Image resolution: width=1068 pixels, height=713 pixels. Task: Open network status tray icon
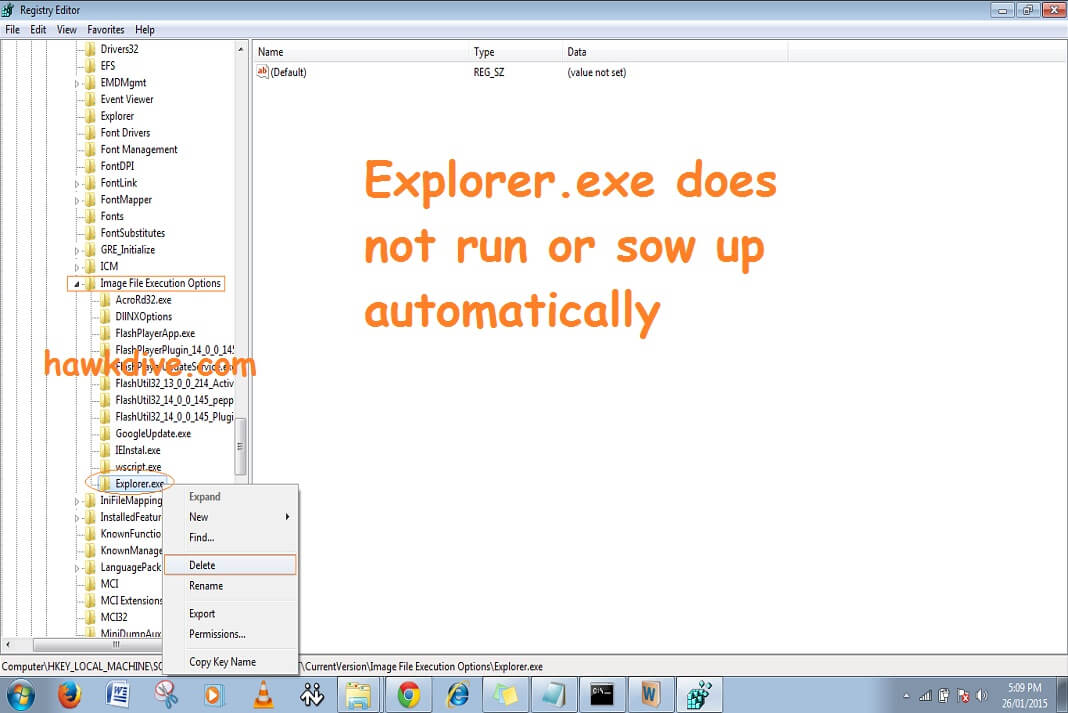925,695
